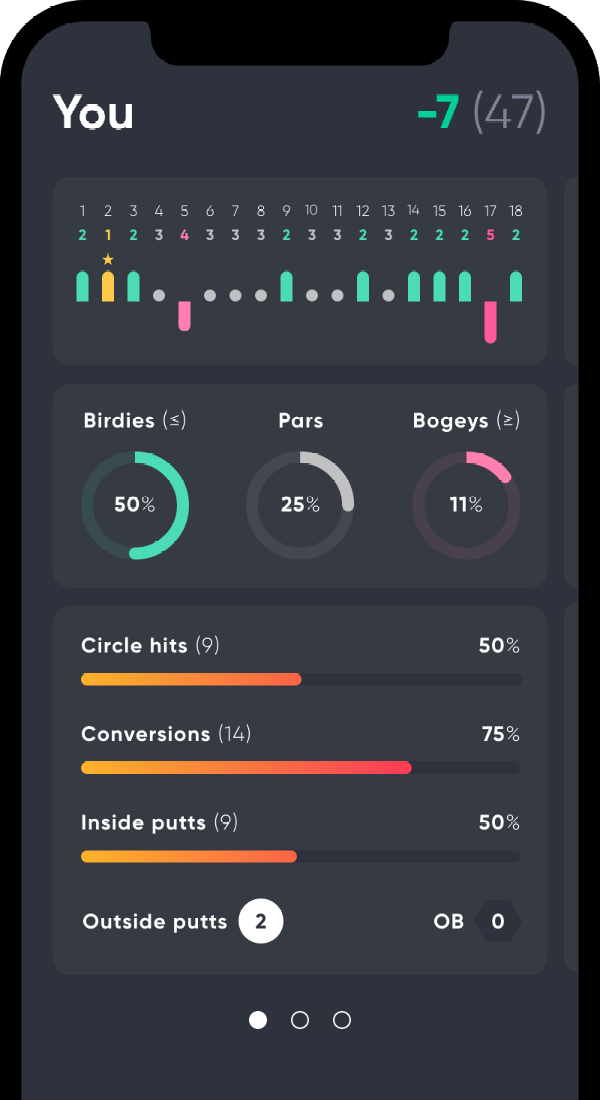The image size is (600, 1100).
Task: Select the pink bogey bar on hole 5
Action: [x=184, y=315]
